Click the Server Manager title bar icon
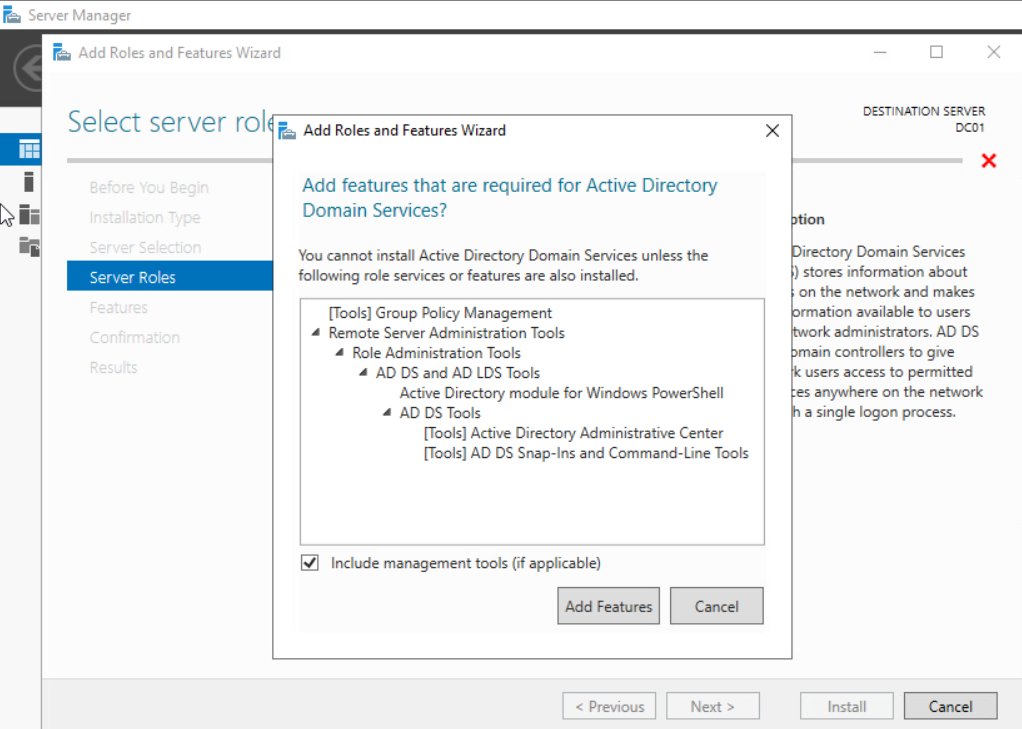Viewport: 1022px width, 729px height. tap(12, 14)
